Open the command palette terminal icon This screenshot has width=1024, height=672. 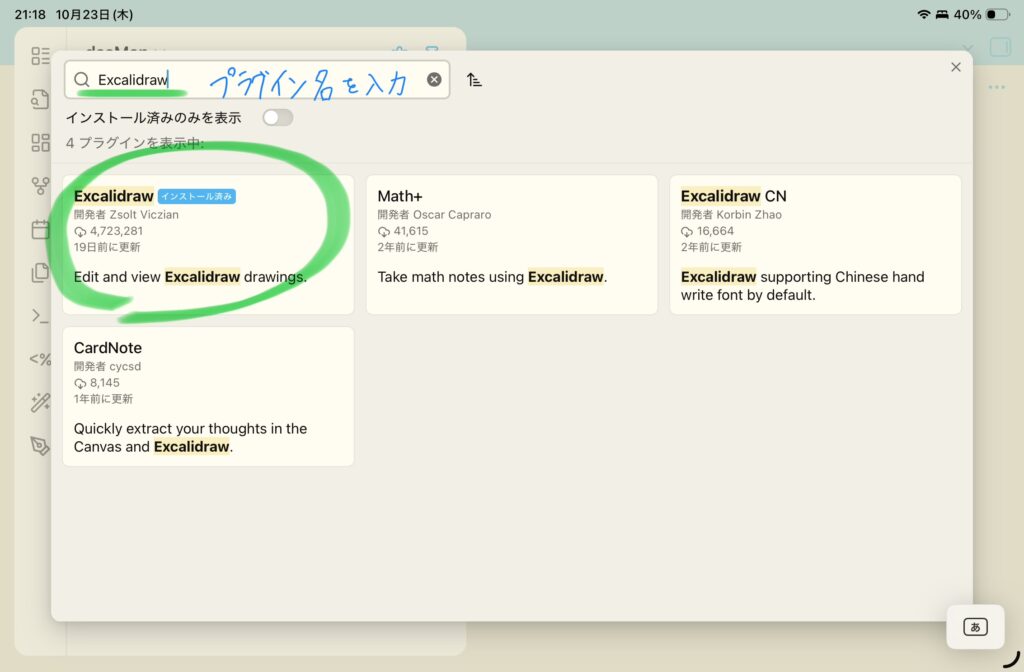point(40,316)
